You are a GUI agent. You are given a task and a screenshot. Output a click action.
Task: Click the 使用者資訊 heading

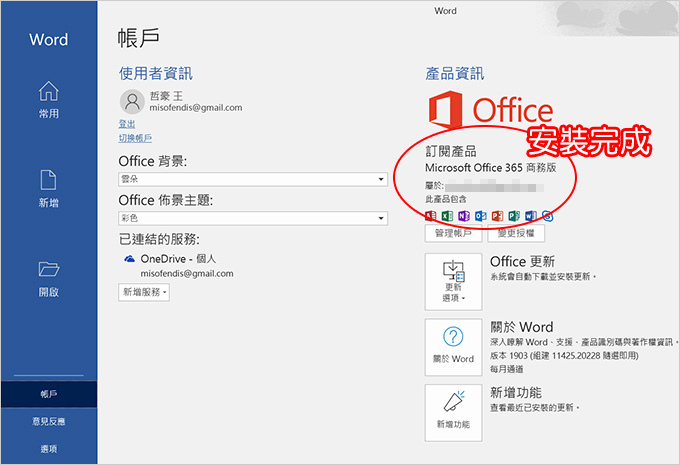pyautogui.click(x=156, y=73)
